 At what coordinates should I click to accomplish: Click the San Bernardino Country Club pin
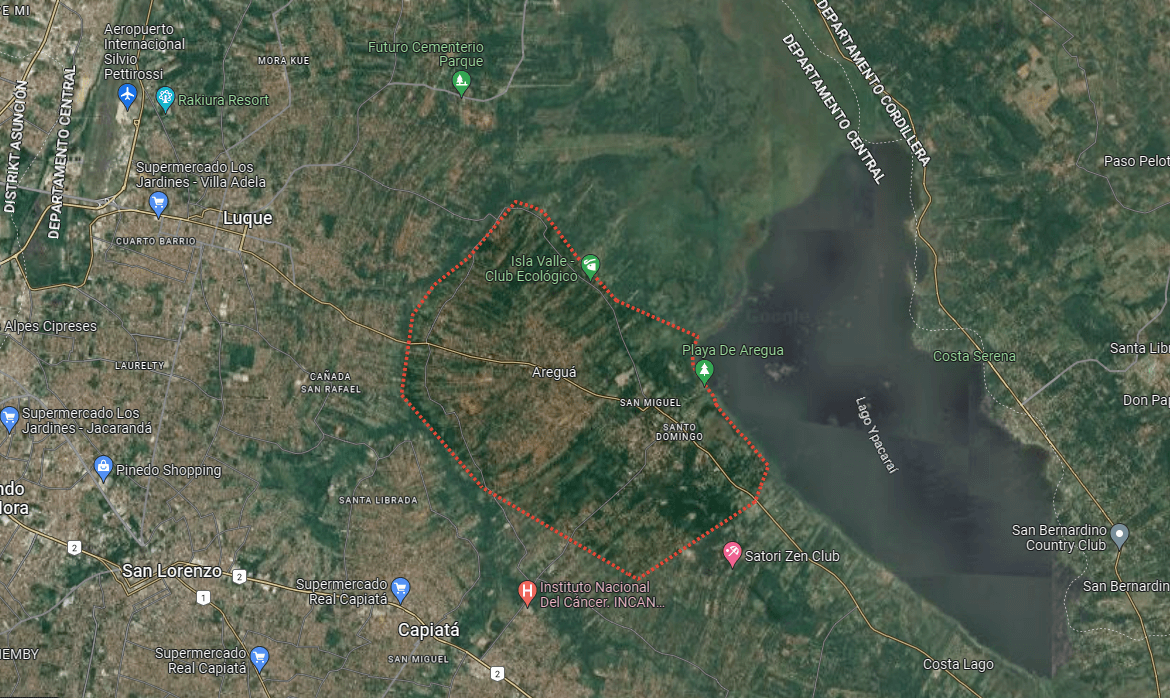(1119, 536)
